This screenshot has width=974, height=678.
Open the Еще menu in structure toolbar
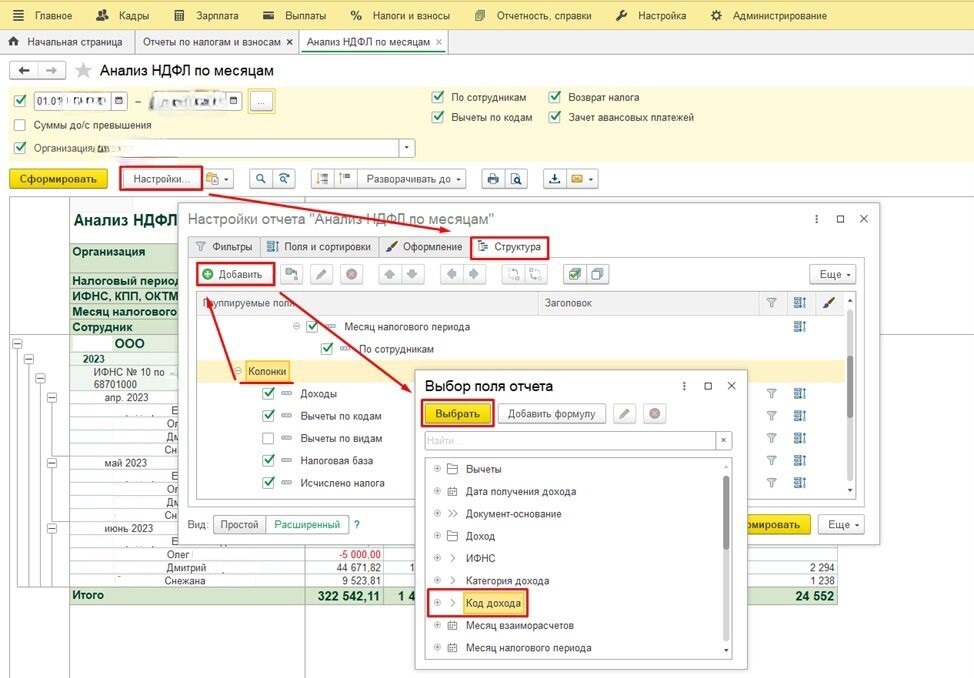tap(833, 274)
